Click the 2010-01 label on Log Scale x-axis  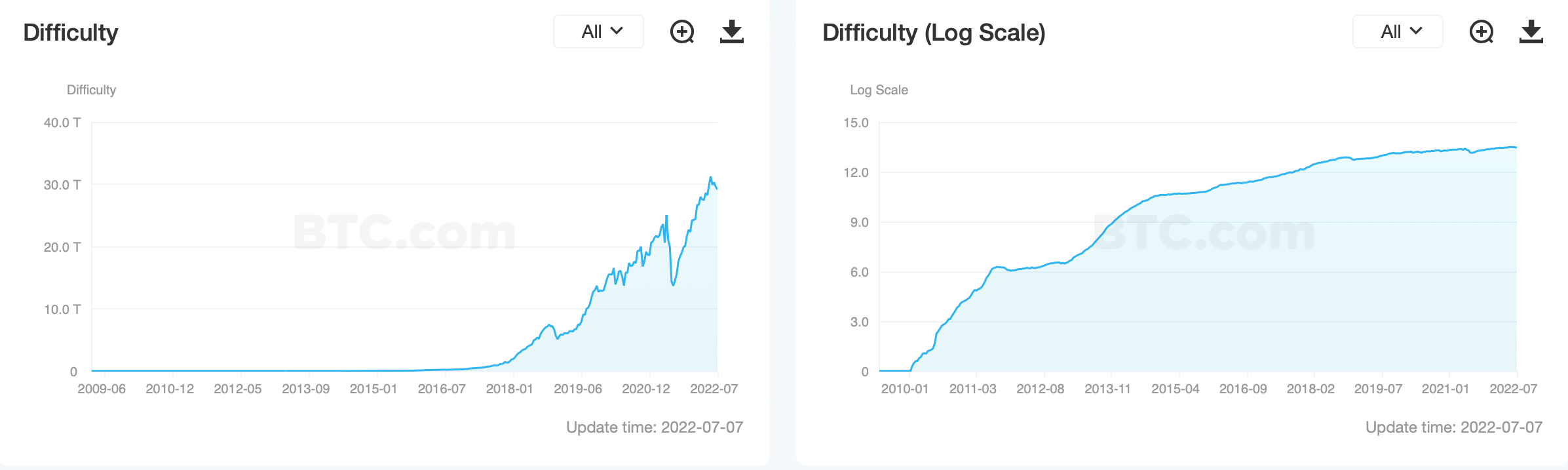(x=904, y=389)
